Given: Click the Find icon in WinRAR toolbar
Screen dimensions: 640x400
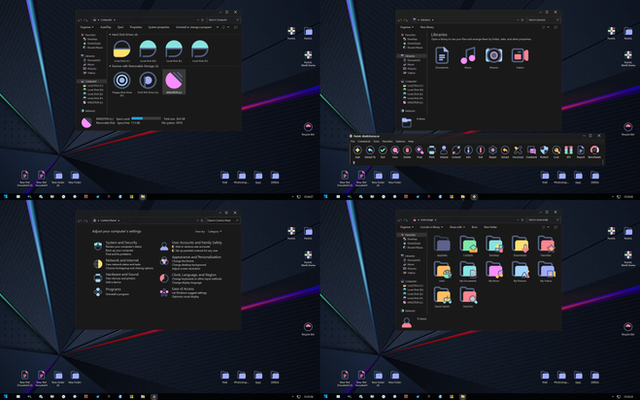Looking at the screenshot, I should 419,150.
